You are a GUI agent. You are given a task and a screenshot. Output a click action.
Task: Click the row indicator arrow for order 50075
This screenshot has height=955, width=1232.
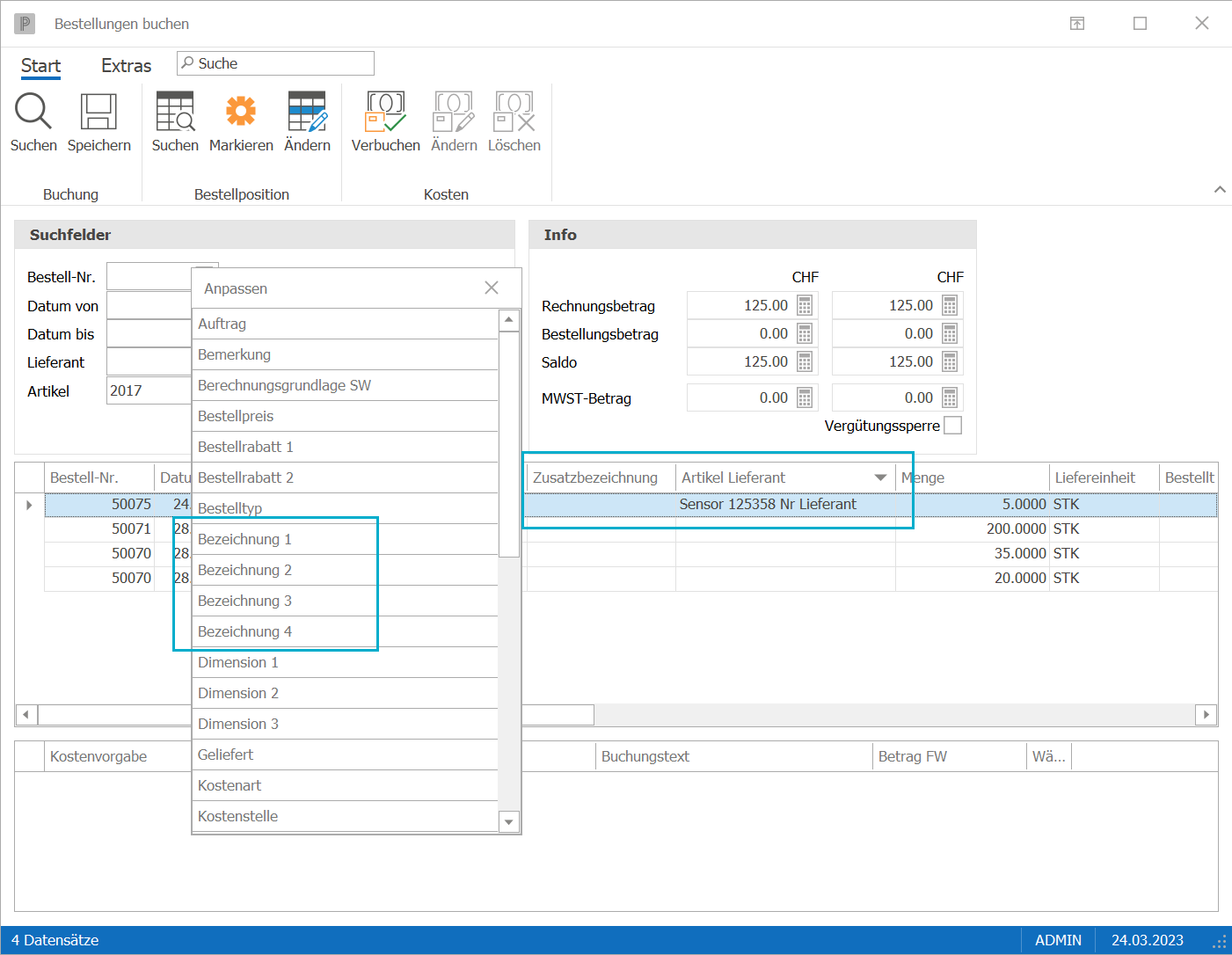(x=29, y=505)
